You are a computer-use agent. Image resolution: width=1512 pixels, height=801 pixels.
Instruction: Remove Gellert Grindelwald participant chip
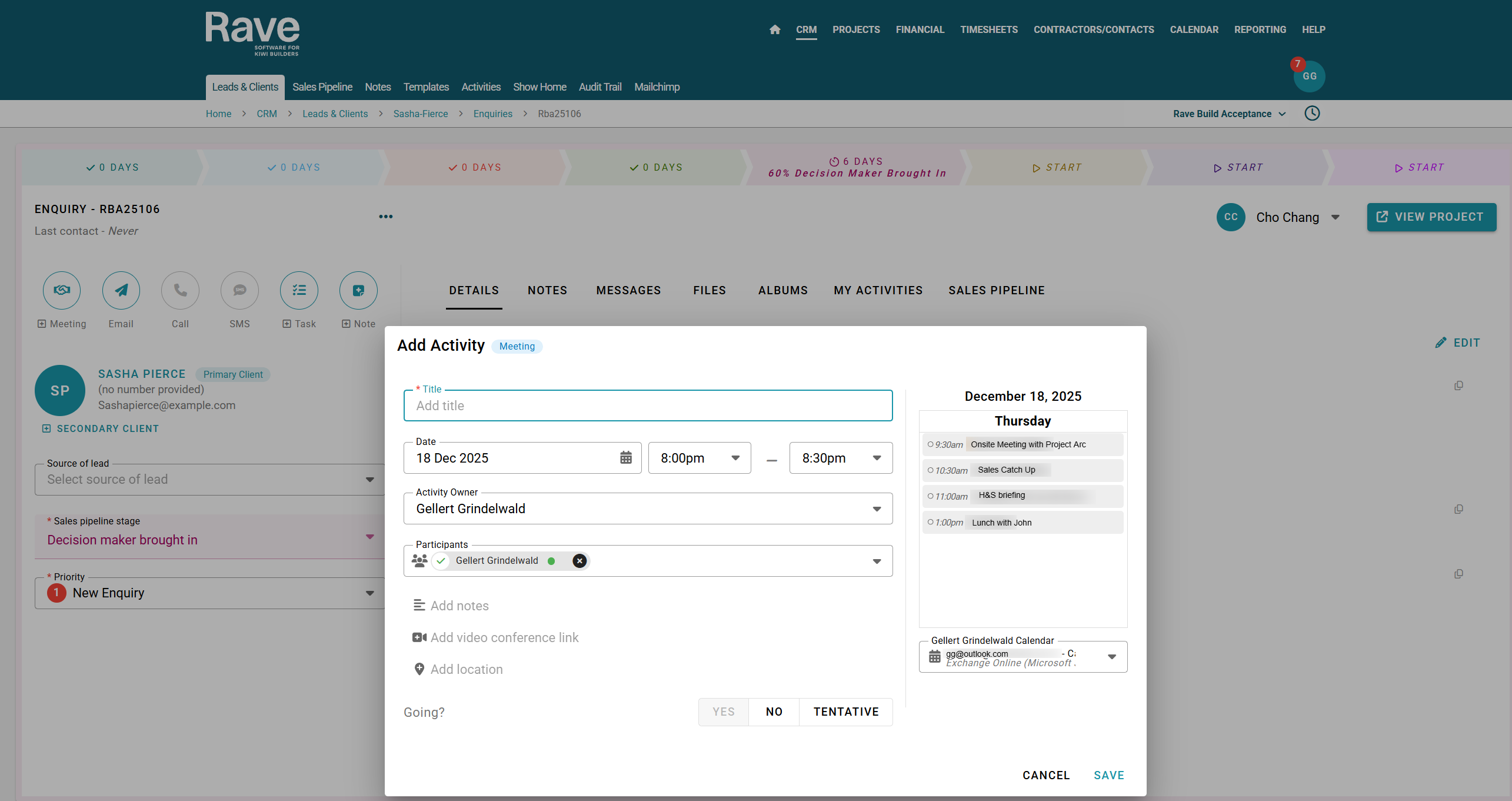tap(580, 561)
